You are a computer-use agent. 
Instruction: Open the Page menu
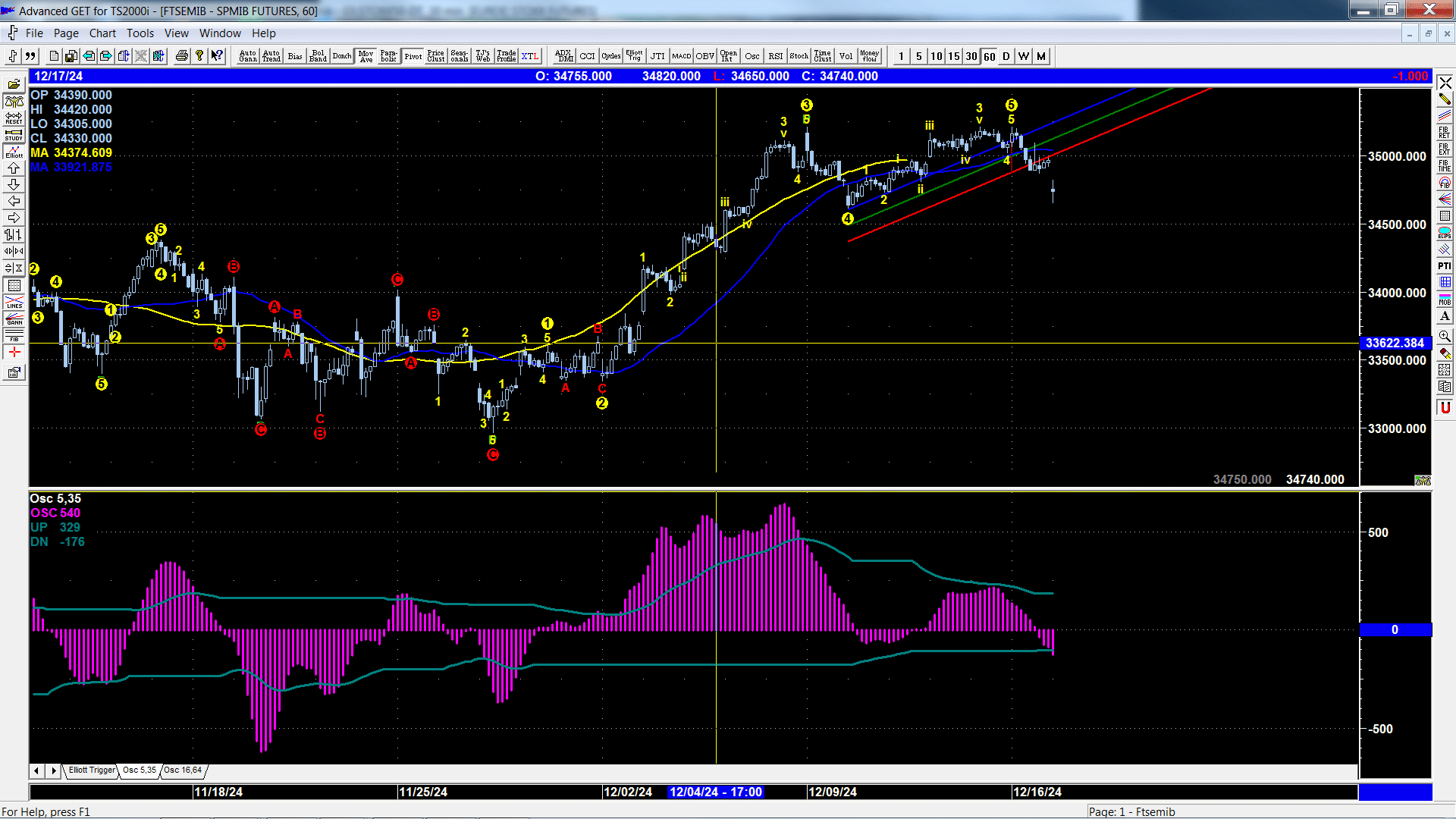pos(66,33)
